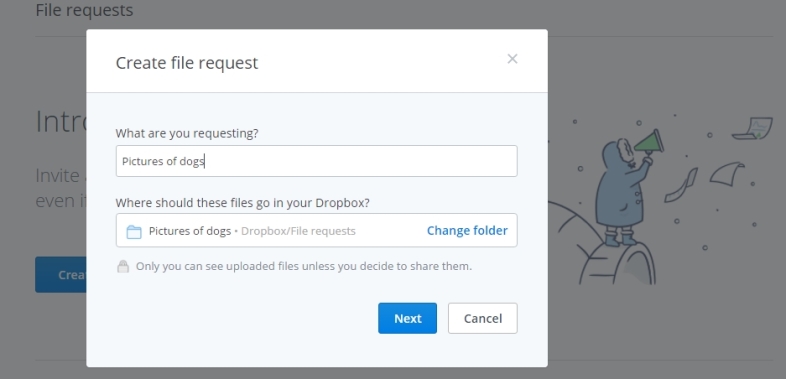This screenshot has height=379, width=786.
Task: Click the folder icon beside Pictures of dogs
Action: click(134, 231)
